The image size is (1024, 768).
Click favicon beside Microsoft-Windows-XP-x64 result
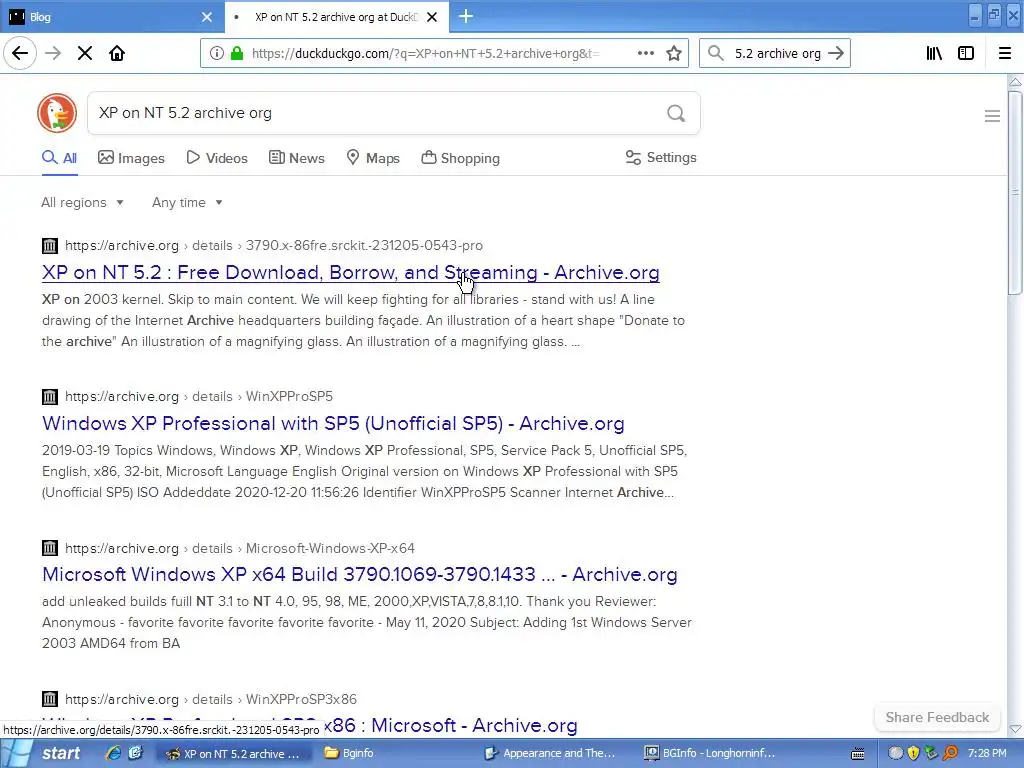click(x=50, y=548)
